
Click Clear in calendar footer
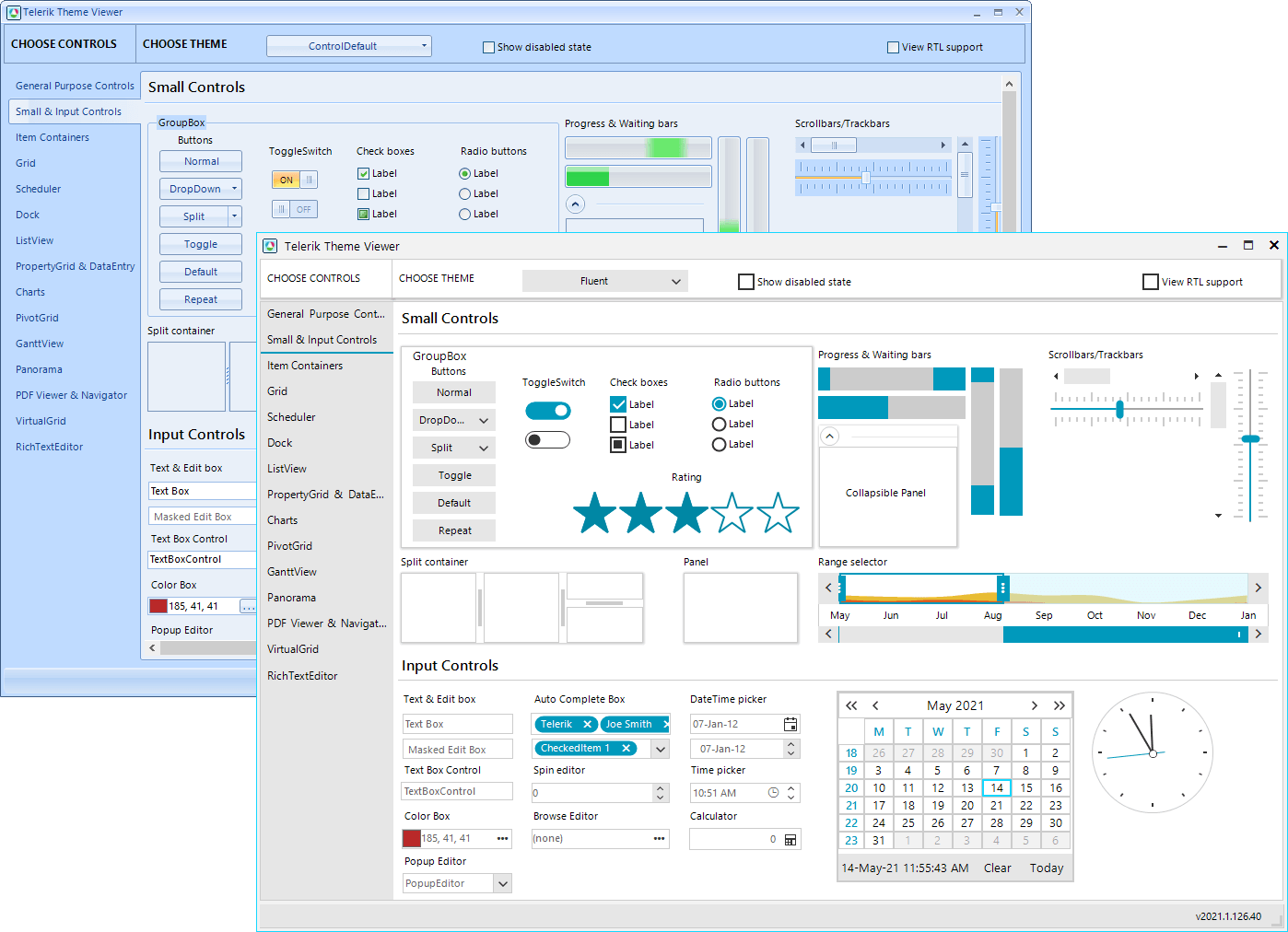(x=998, y=868)
